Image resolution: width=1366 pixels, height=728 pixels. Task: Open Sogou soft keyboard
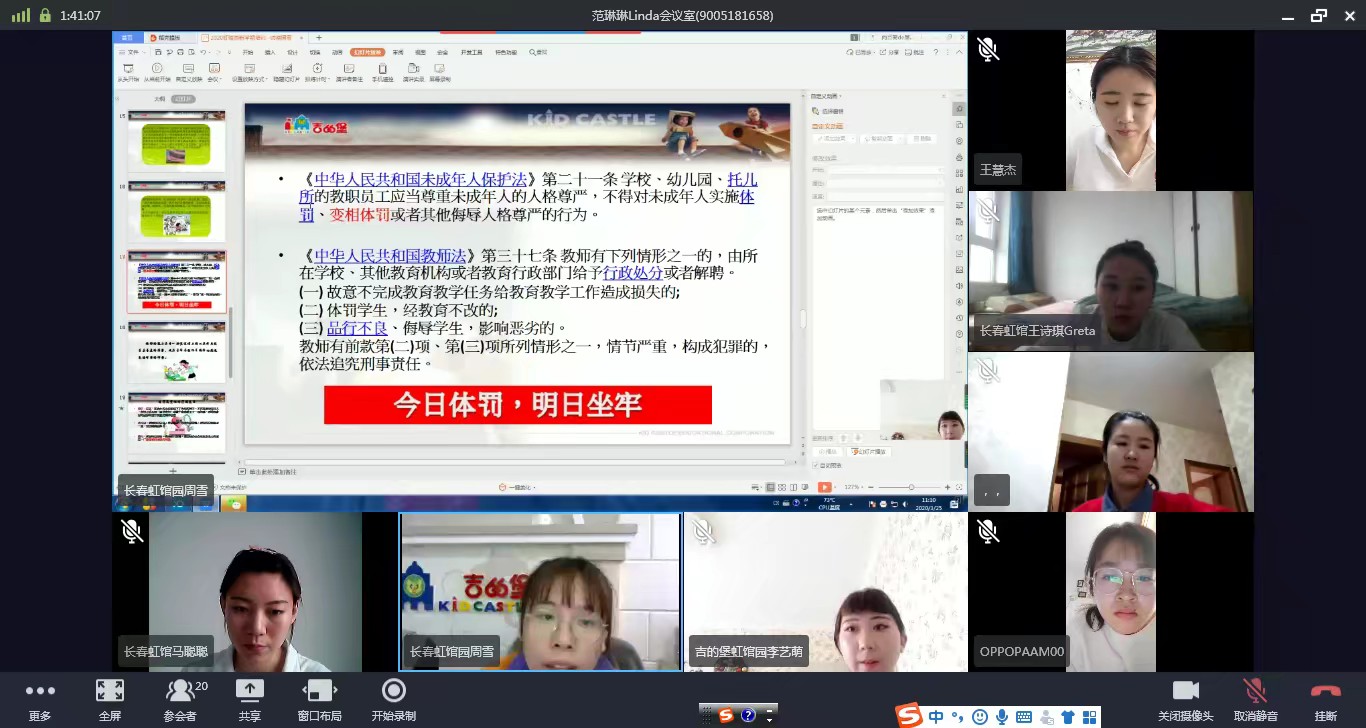tap(1025, 717)
